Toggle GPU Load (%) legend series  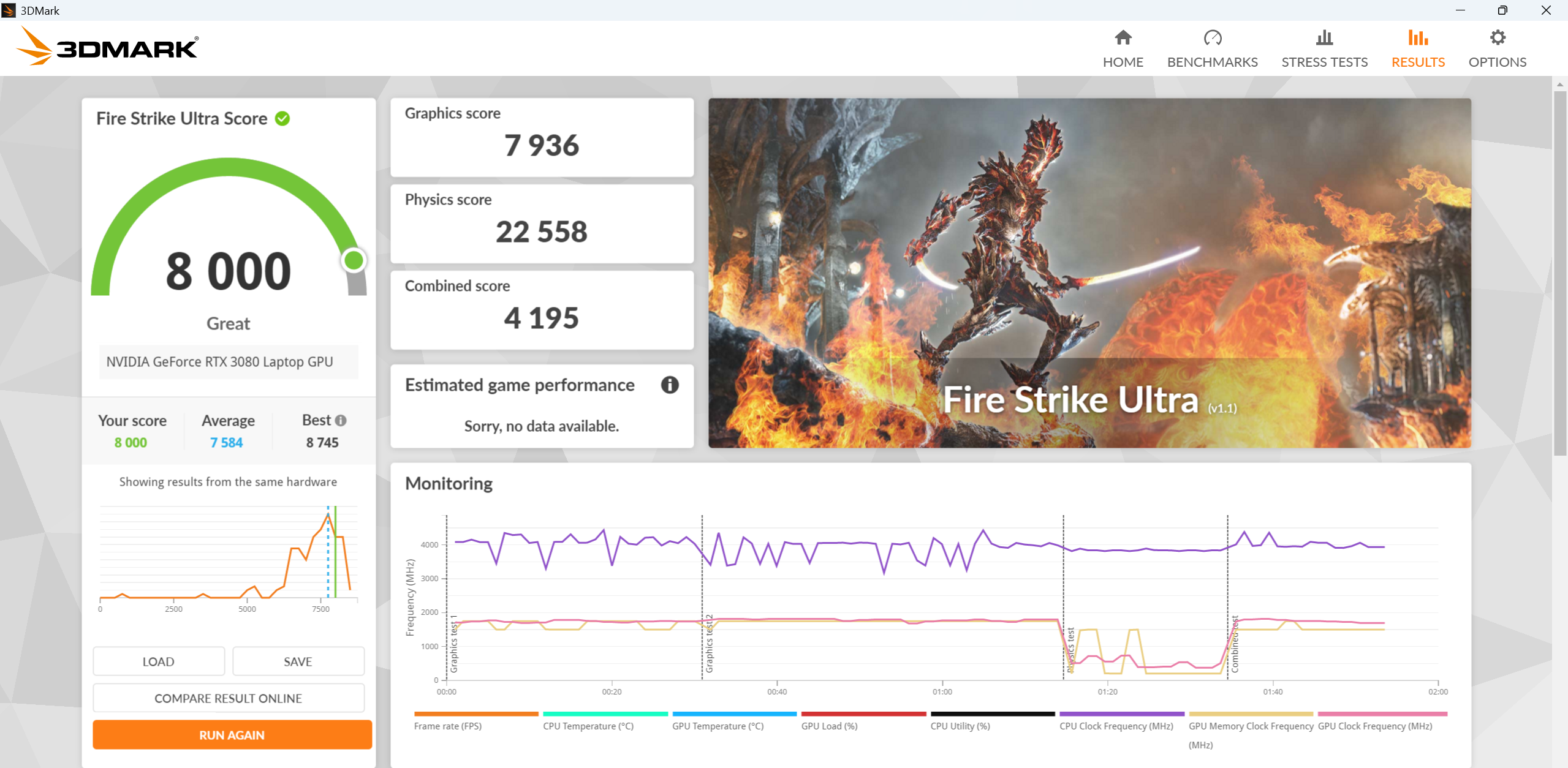829,726
